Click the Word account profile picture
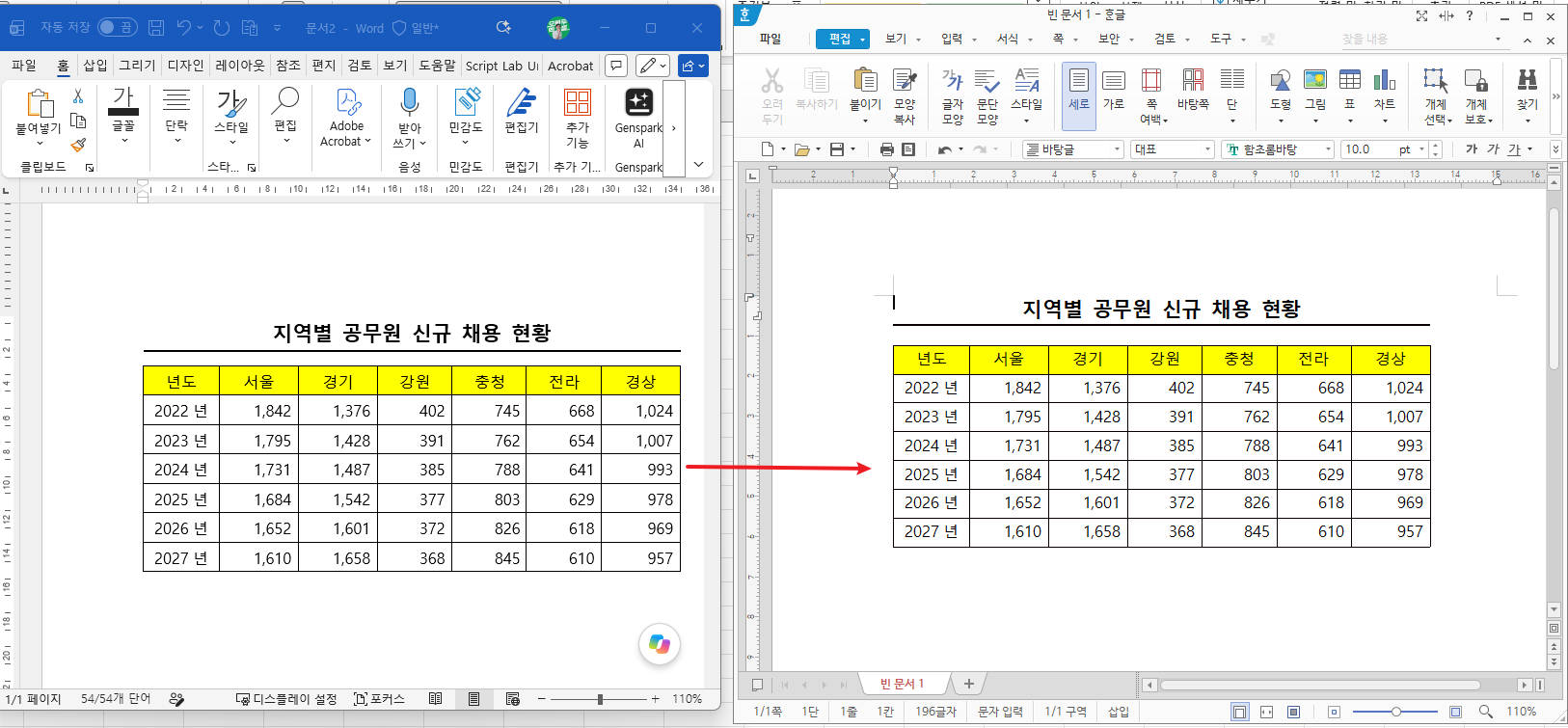 (x=557, y=28)
